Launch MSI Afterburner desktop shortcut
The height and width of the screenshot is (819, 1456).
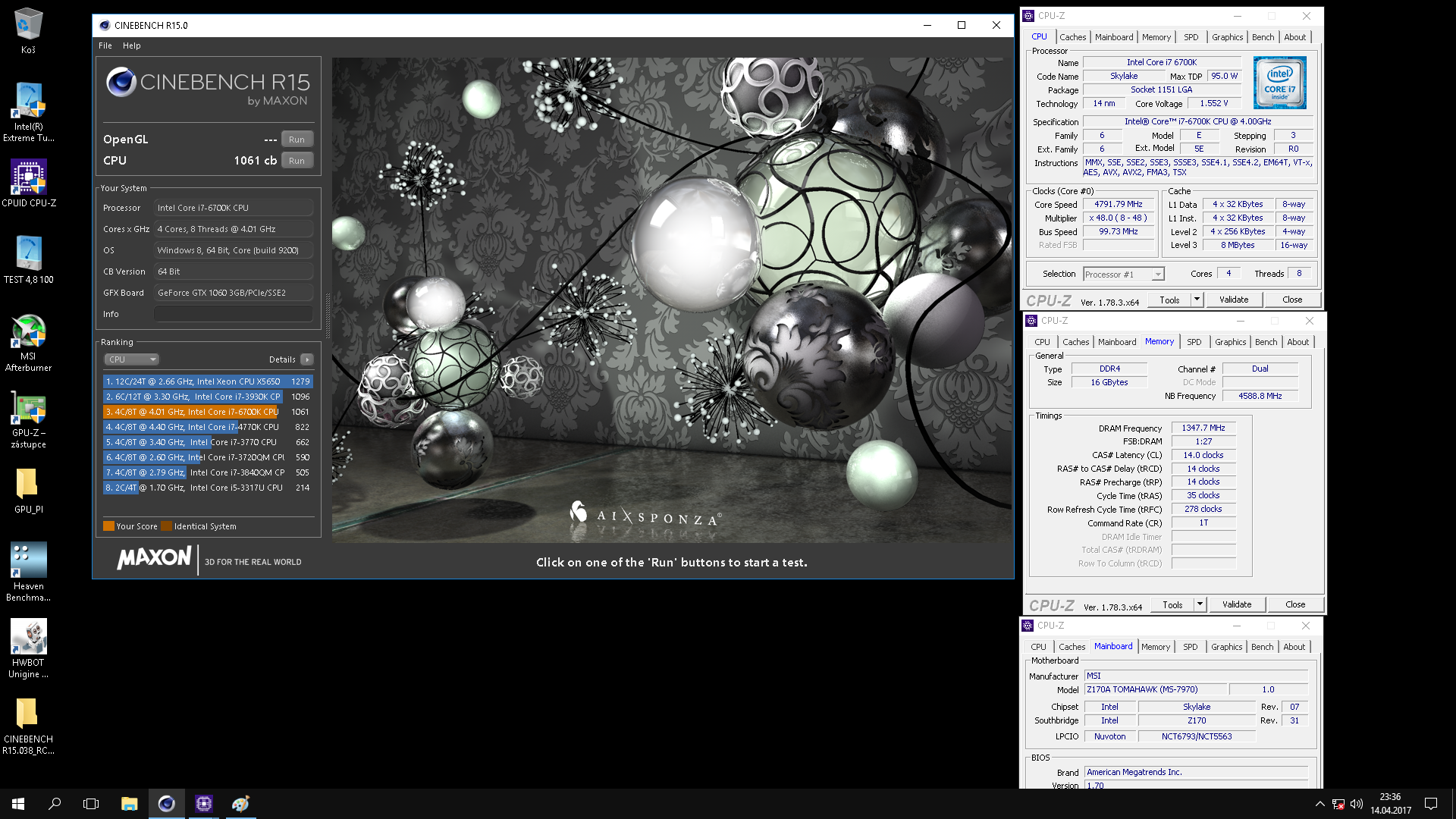click(28, 343)
